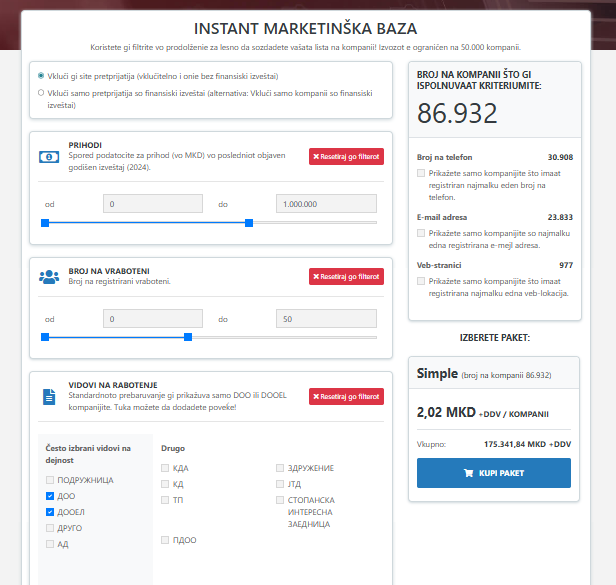Viewport: 616px width, 585px height.
Task: Select only companies with financial reports option
Action: point(41,93)
